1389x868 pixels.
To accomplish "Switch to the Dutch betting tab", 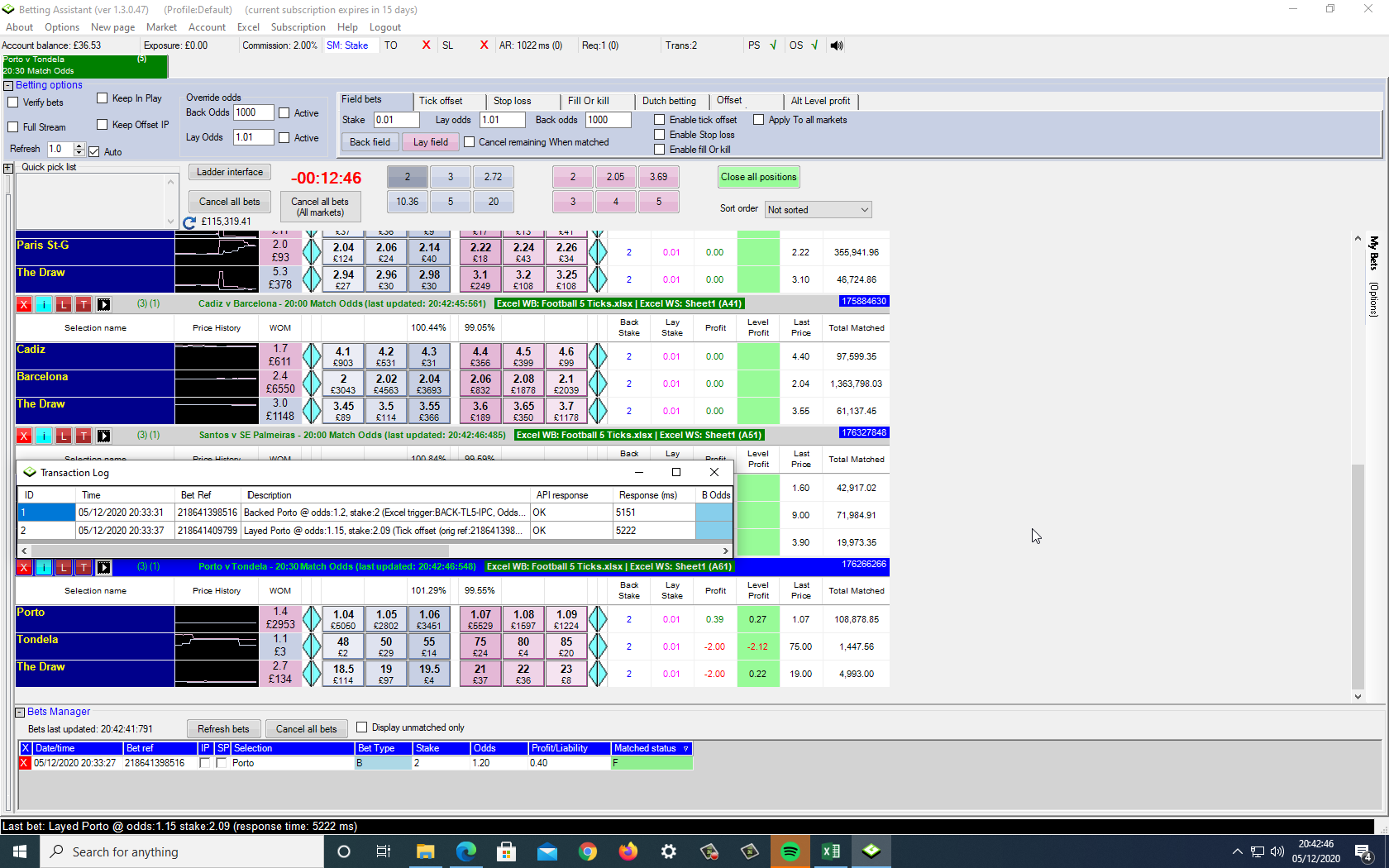I will [x=670, y=101].
